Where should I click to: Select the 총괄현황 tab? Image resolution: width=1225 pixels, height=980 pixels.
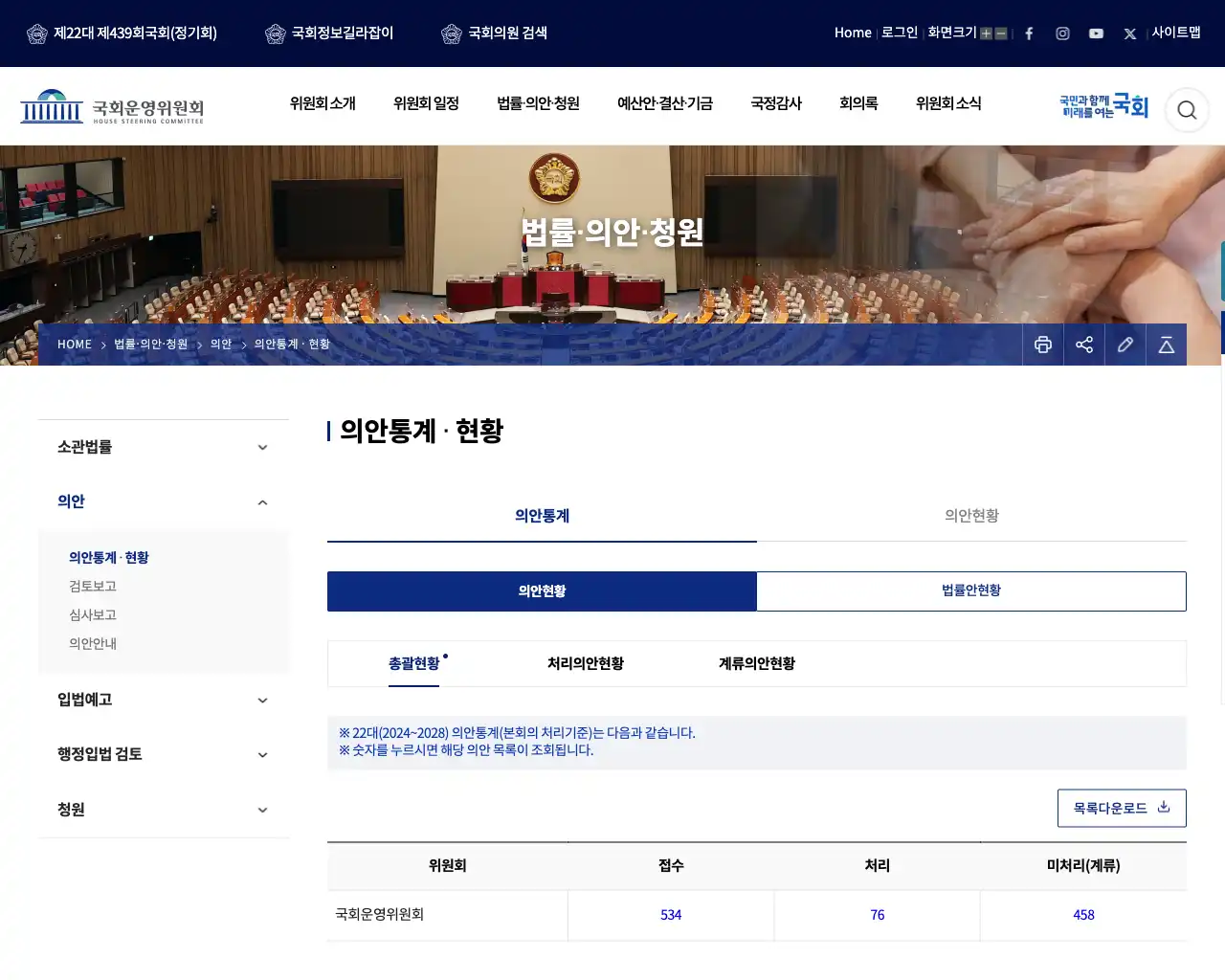pyautogui.click(x=414, y=663)
